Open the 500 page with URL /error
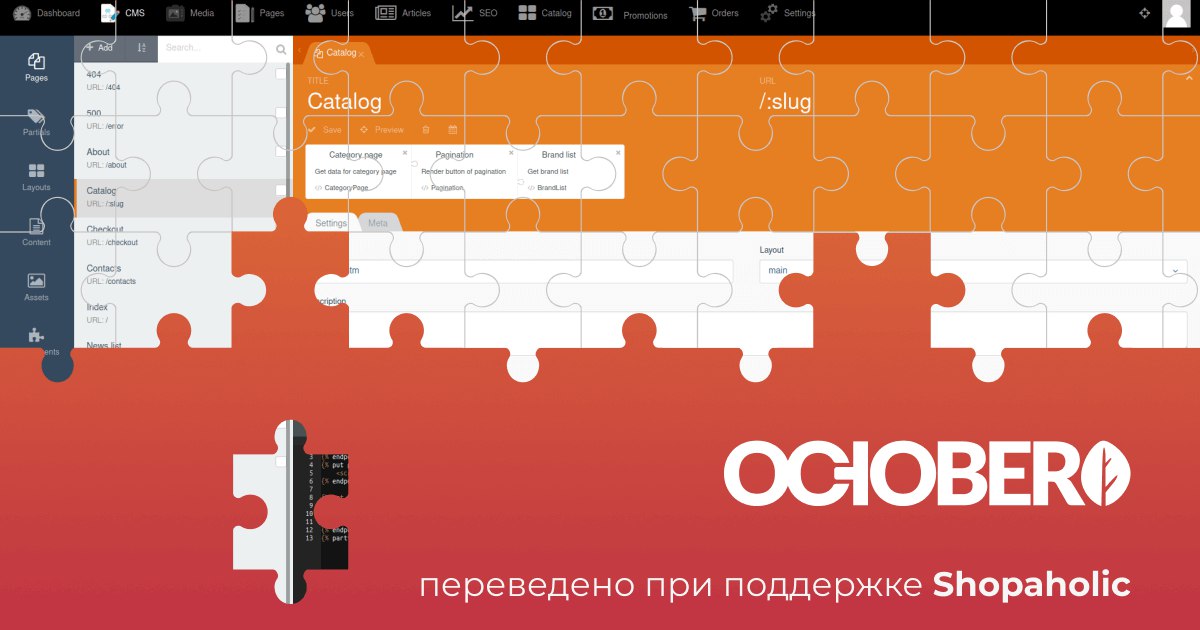 182,120
